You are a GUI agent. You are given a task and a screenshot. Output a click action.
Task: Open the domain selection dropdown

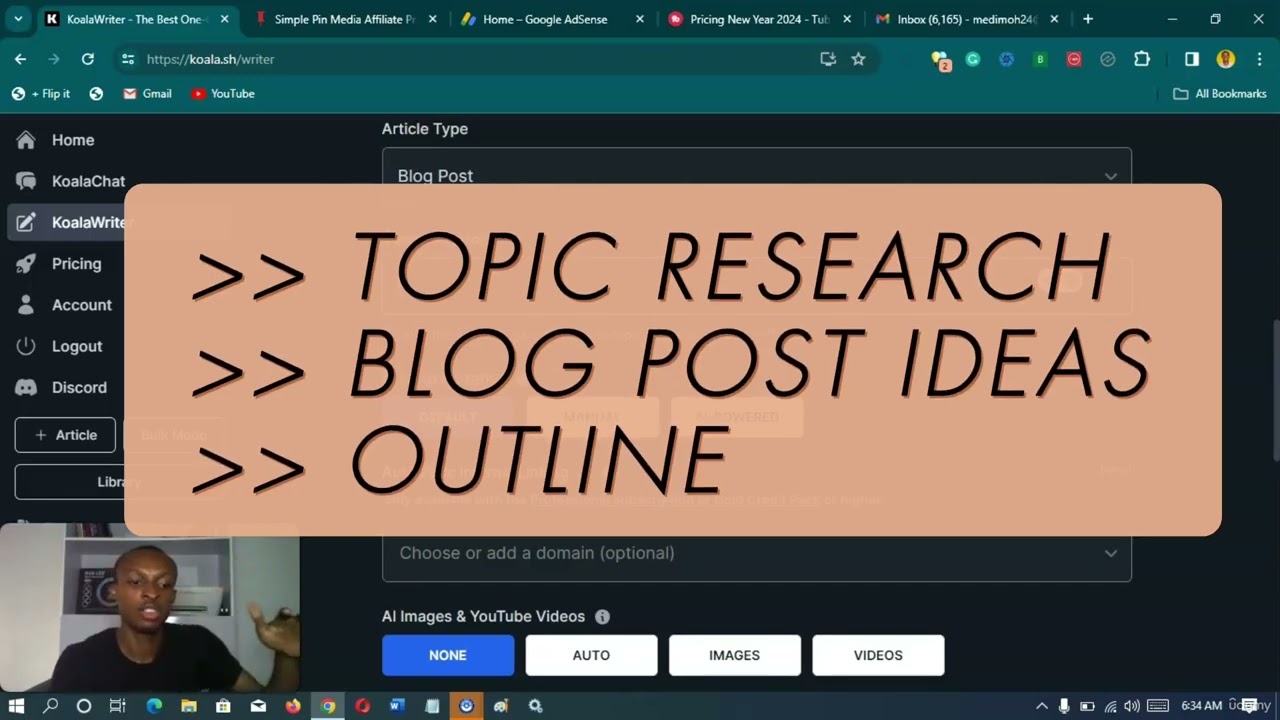(757, 553)
